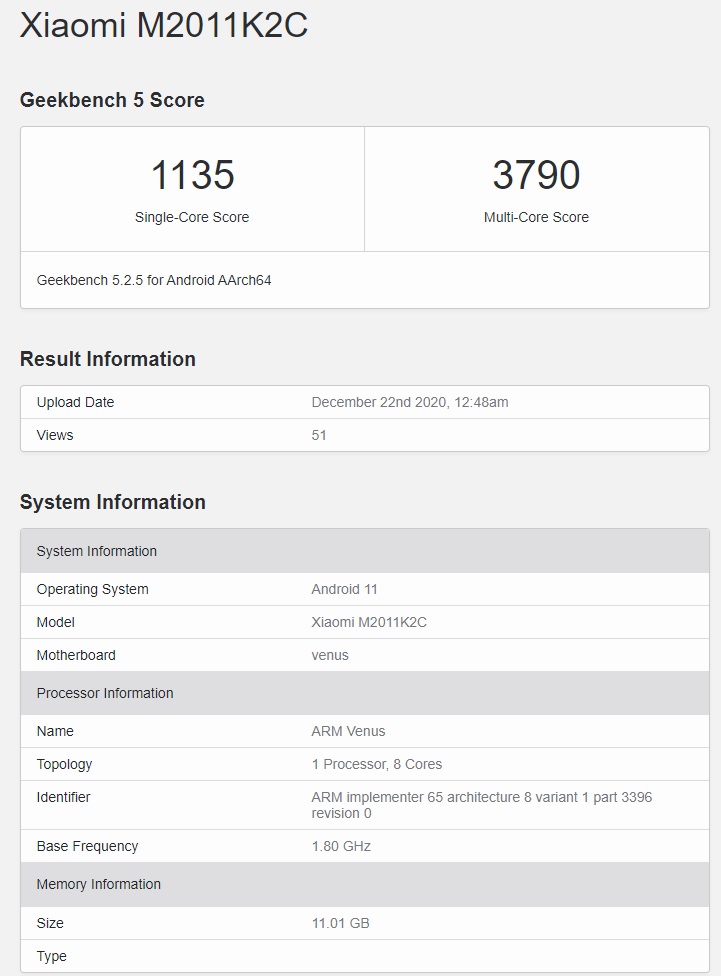
Task: Click the Model value Xiaomi M2011K2C
Action: 369,622
